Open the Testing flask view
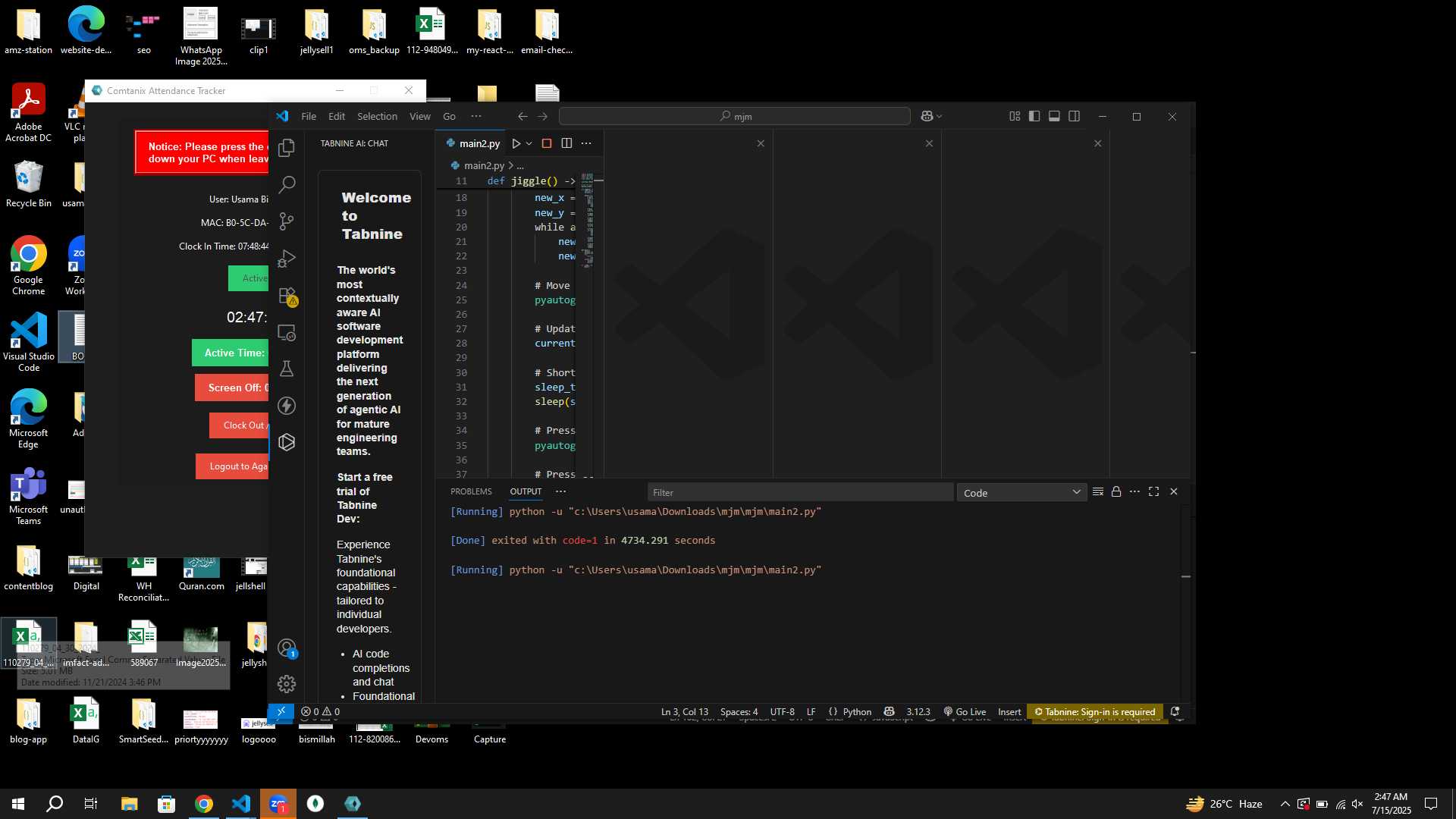This screenshot has height=819, width=1456. (x=287, y=369)
